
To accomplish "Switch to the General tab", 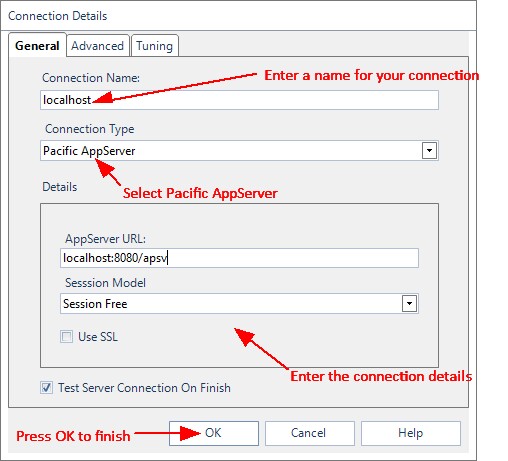I will point(37,45).
